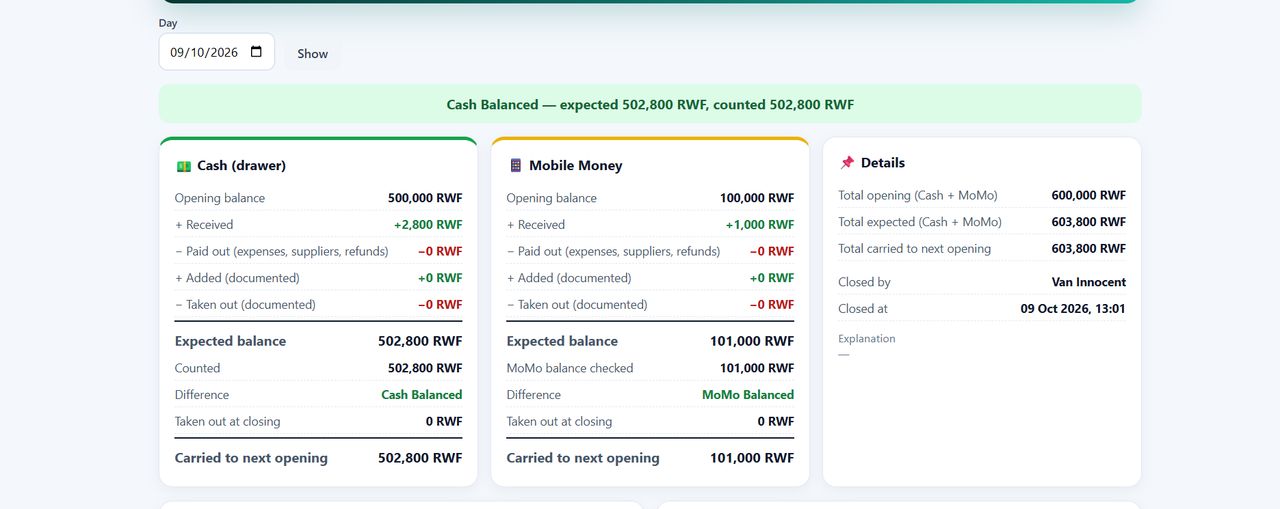This screenshot has width=1280, height=509.
Task: Click cash Carried to next opening 502,800 RWF
Action: point(420,458)
